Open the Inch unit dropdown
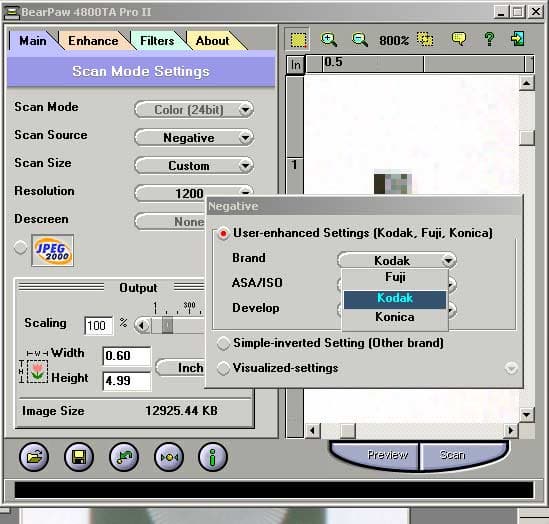Screen dimensions: 549x524 [x=180, y=368]
